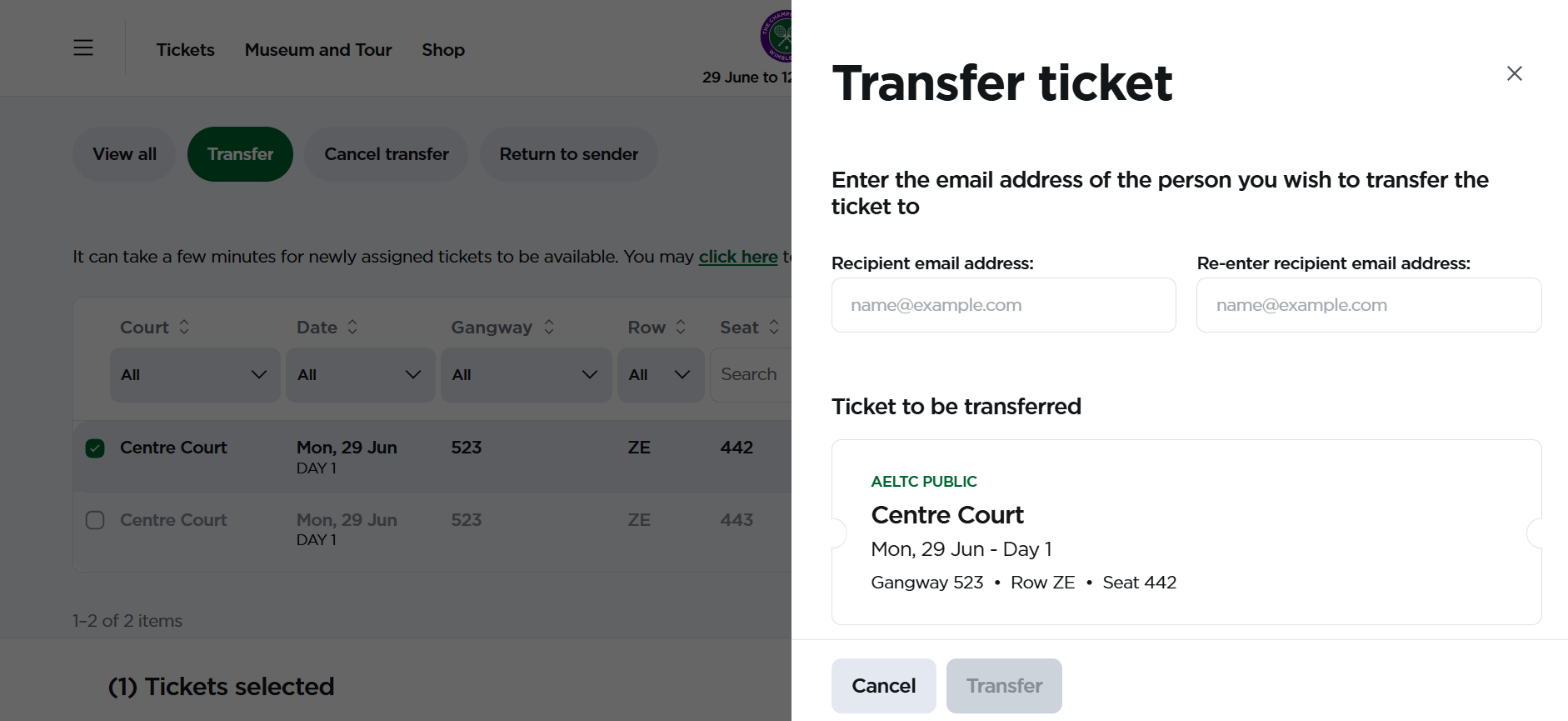Close the Transfer ticket panel
Screen dimensions: 1568x721
coord(1514,73)
